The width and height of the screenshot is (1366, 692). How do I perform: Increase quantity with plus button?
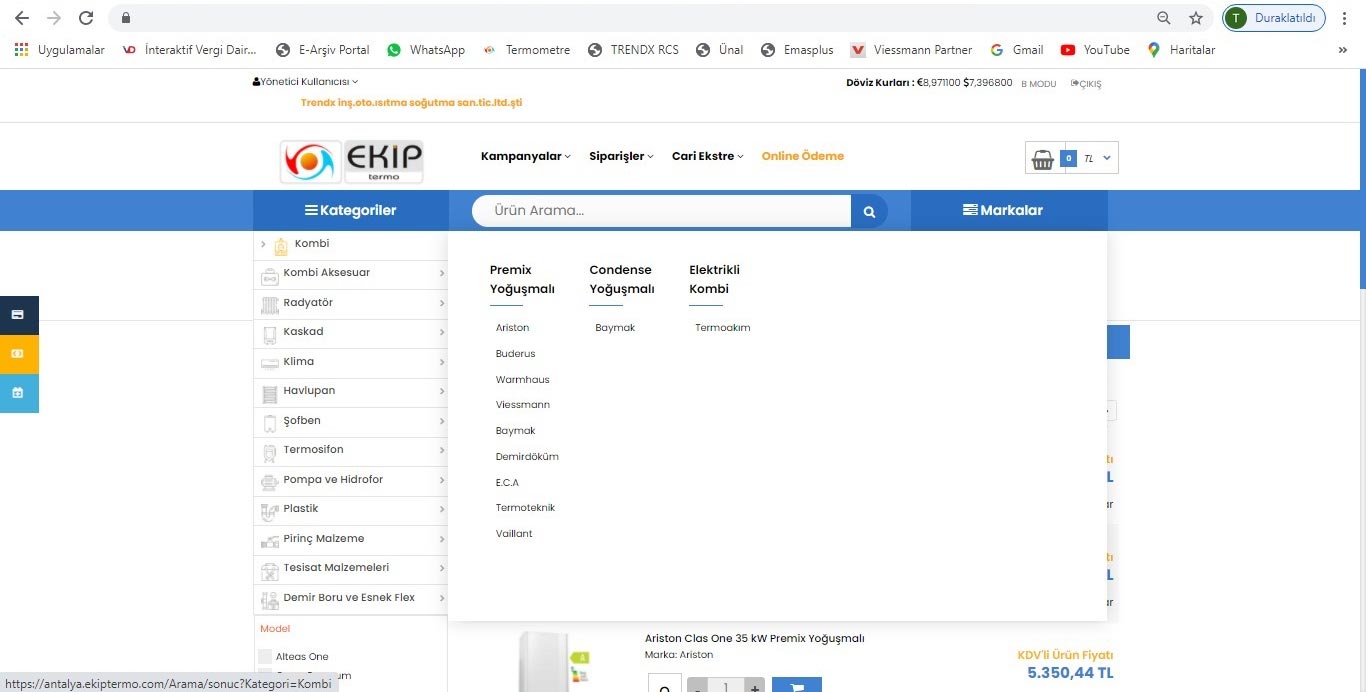[x=754, y=687]
